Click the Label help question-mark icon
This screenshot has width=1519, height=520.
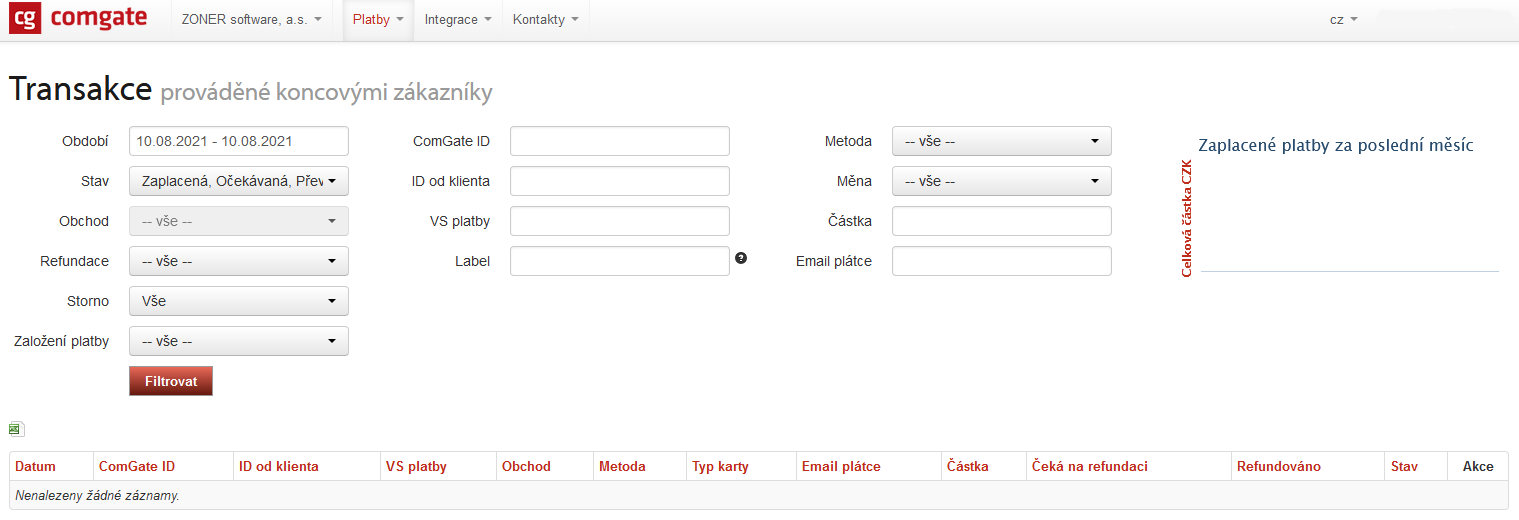click(x=741, y=258)
